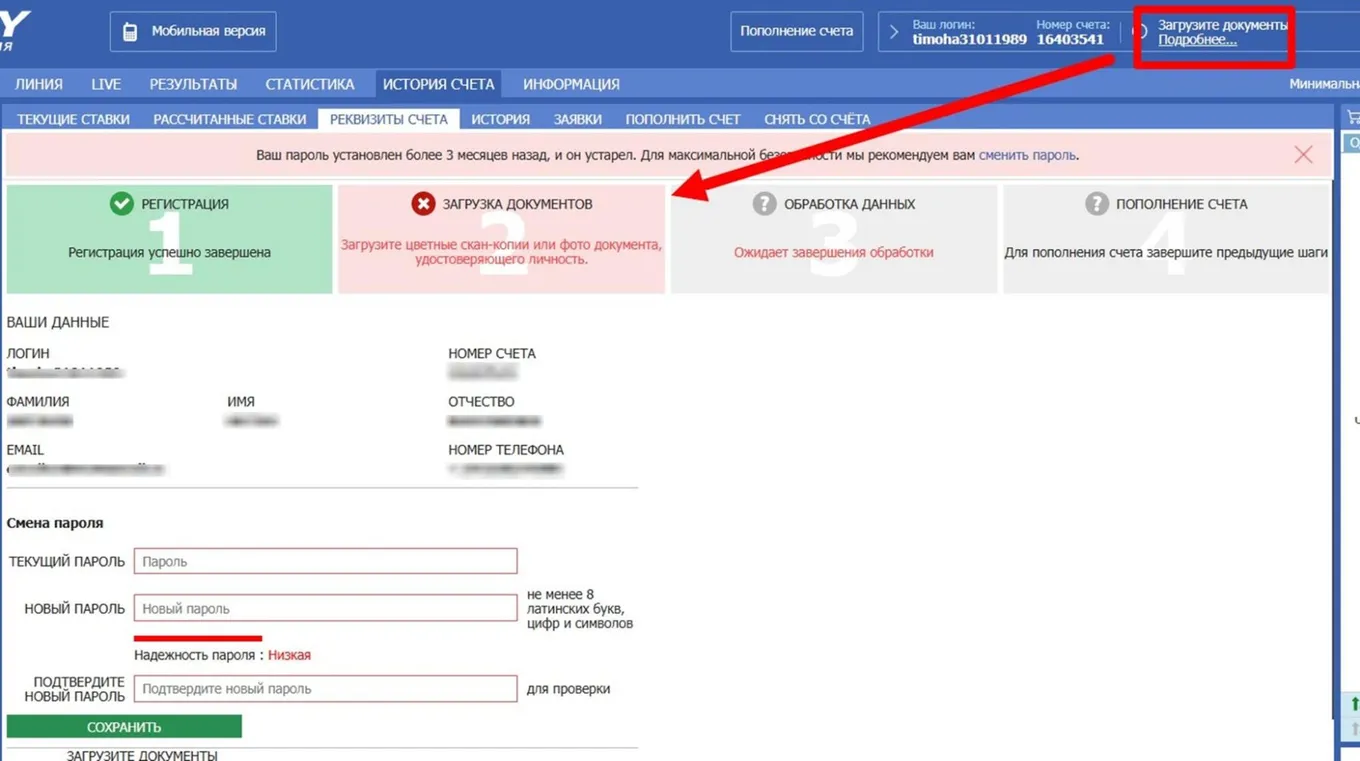Select the Реквизиты счета tab

click(389, 119)
